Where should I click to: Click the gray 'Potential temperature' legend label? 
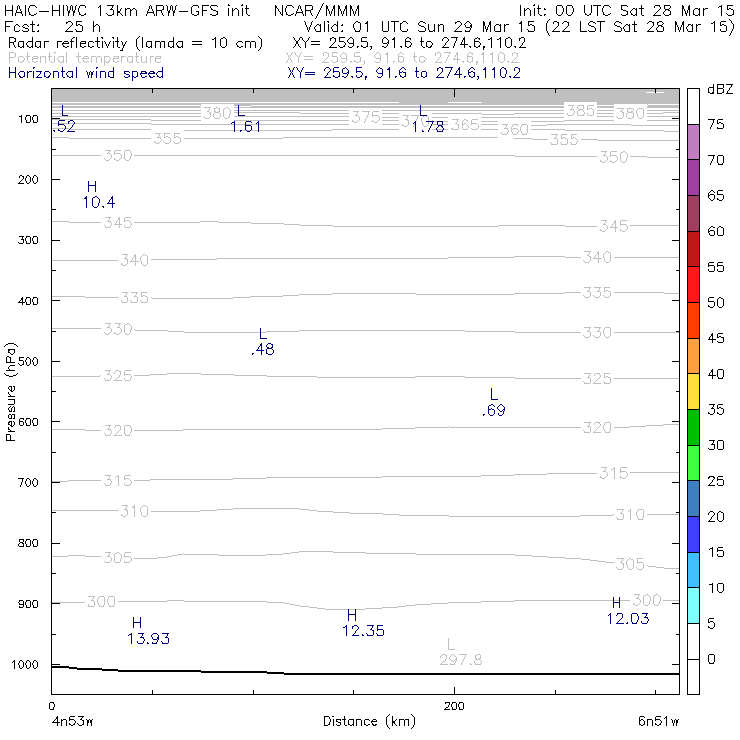point(85,58)
